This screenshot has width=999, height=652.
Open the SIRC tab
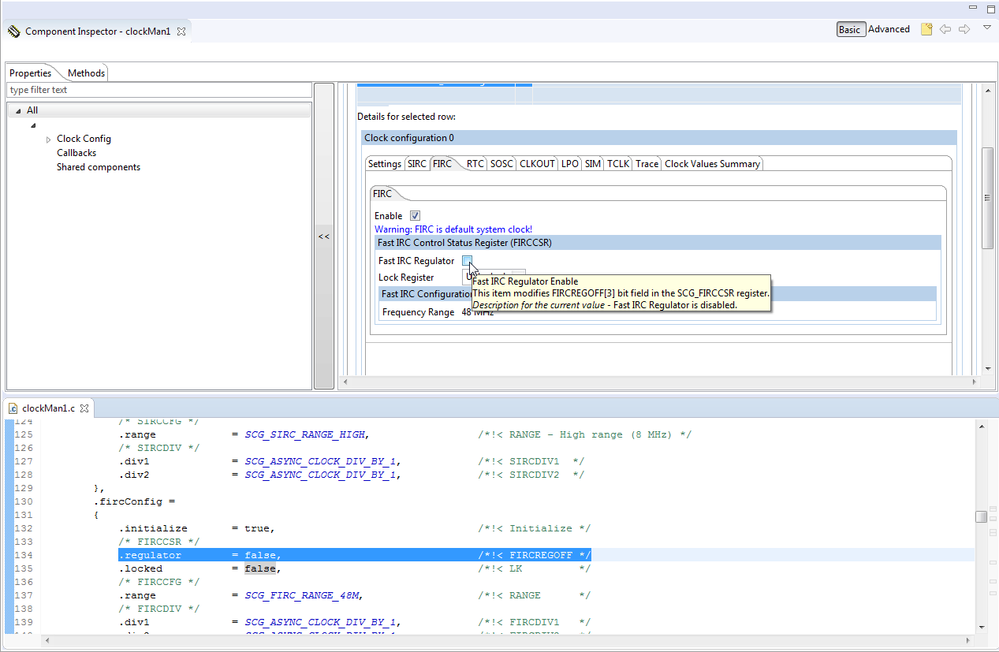click(417, 164)
